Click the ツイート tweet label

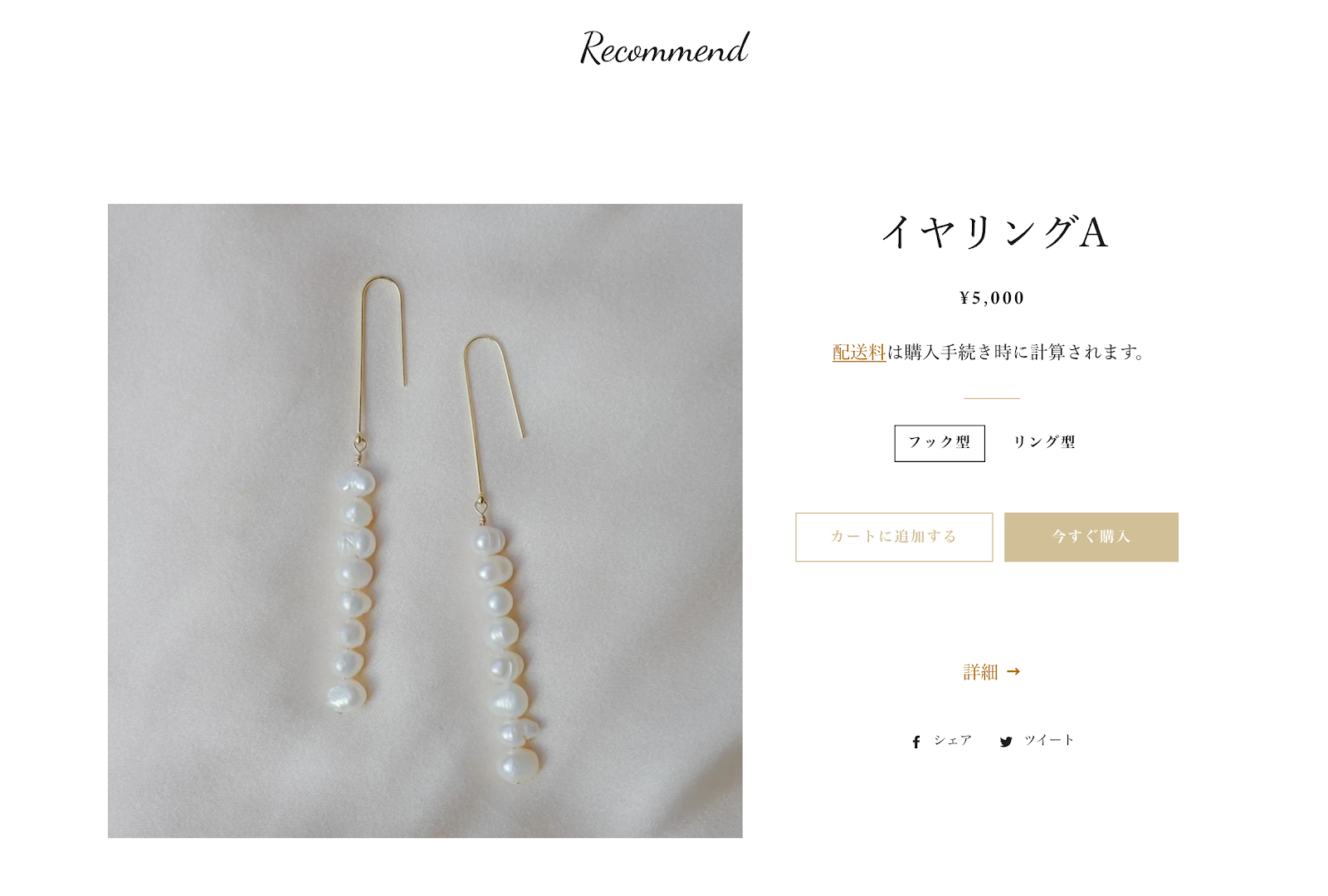(x=1049, y=740)
